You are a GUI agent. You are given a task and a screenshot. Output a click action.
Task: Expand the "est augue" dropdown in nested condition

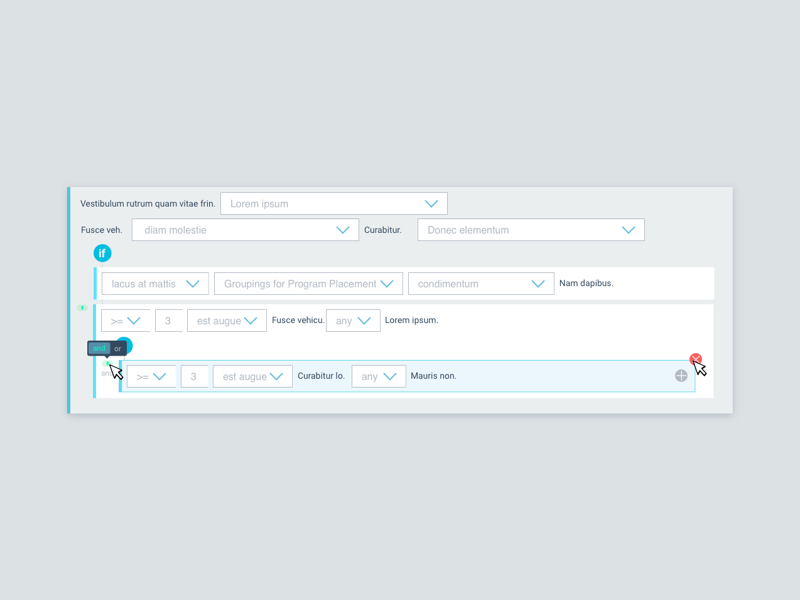252,376
